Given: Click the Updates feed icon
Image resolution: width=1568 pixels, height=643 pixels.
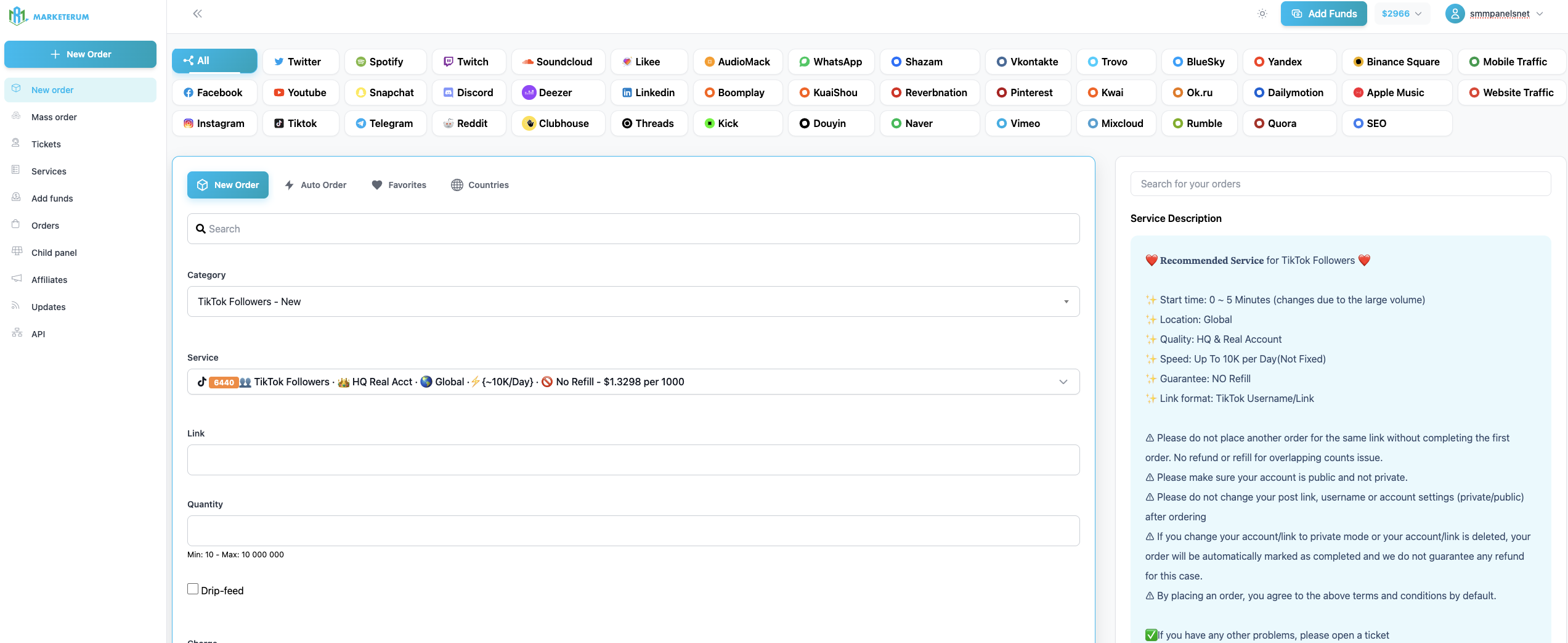Looking at the screenshot, I should pyautogui.click(x=17, y=306).
